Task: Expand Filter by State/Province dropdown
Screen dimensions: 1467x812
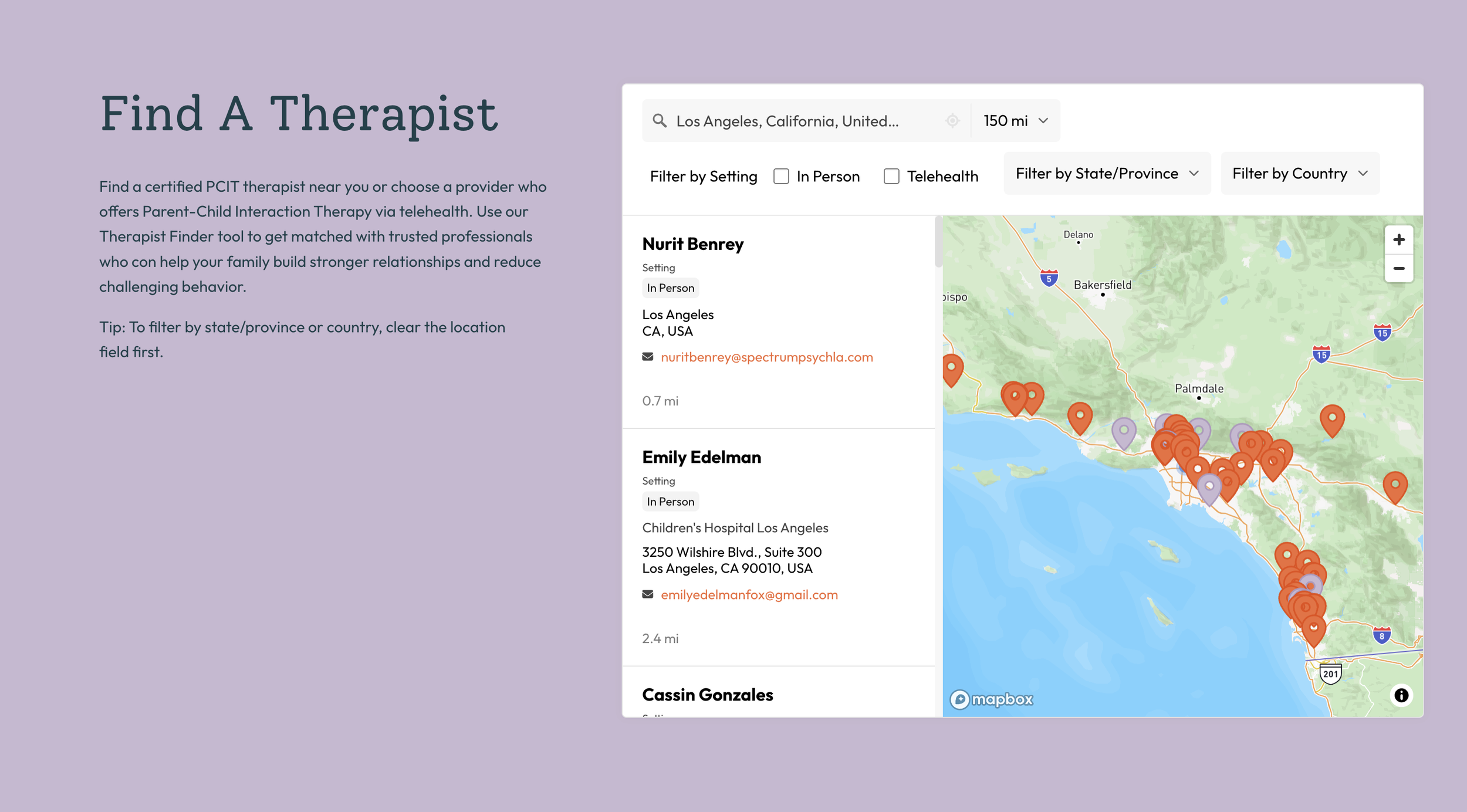Action: 1107,174
